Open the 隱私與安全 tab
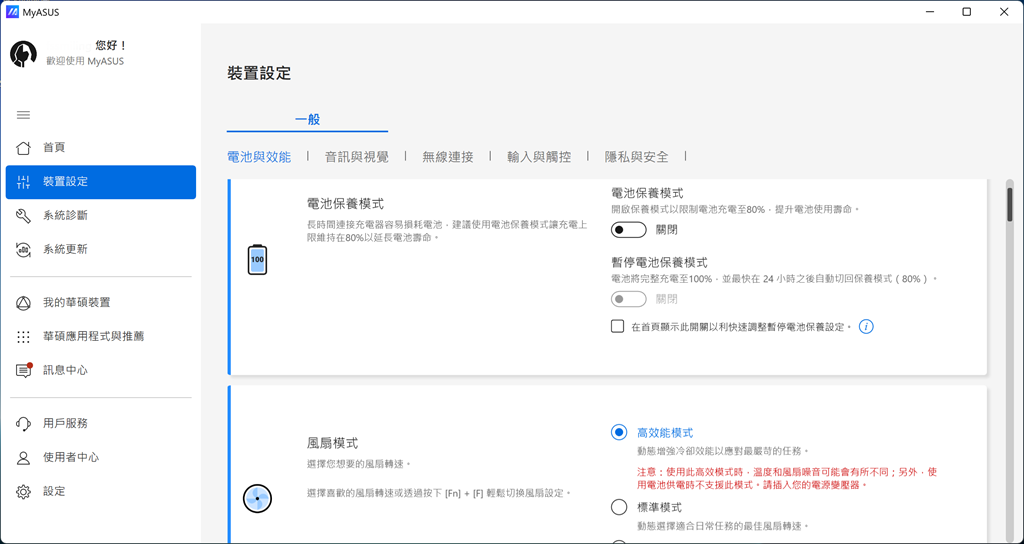Screen dimensions: 1024x544 tap(636, 157)
